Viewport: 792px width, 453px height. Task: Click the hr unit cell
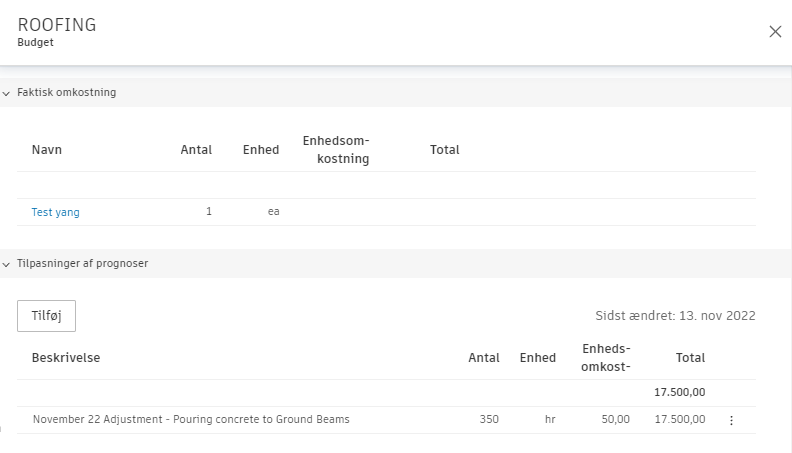click(x=550, y=420)
